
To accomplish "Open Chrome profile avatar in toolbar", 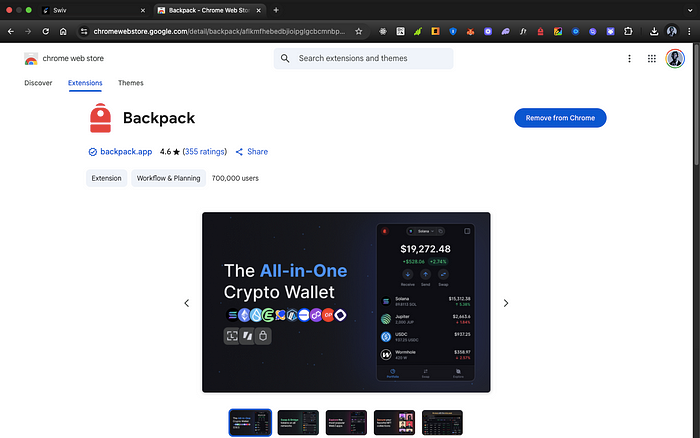I will (671, 31).
